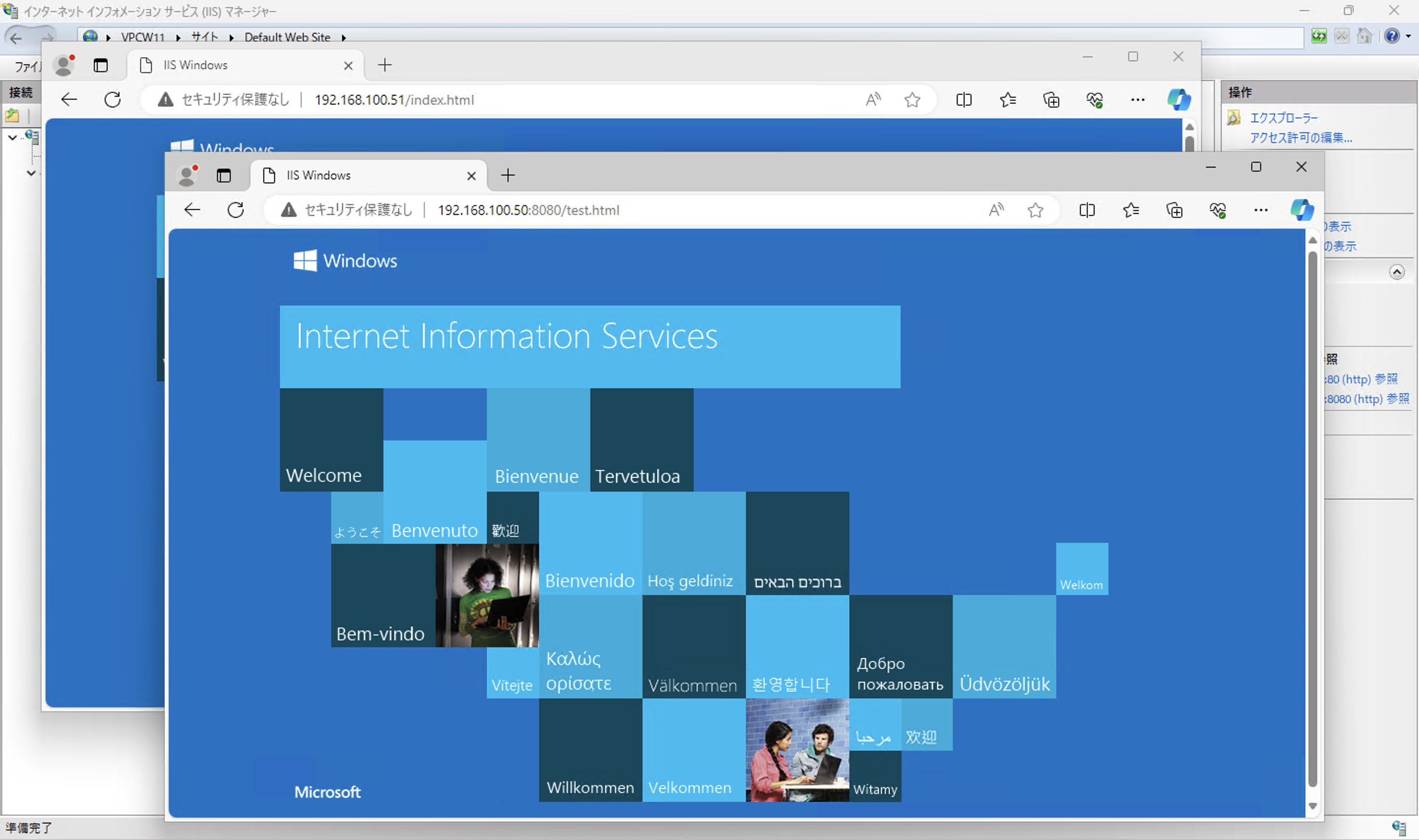Open profile avatar in rear Edge window
The image size is (1419, 840).
point(64,65)
